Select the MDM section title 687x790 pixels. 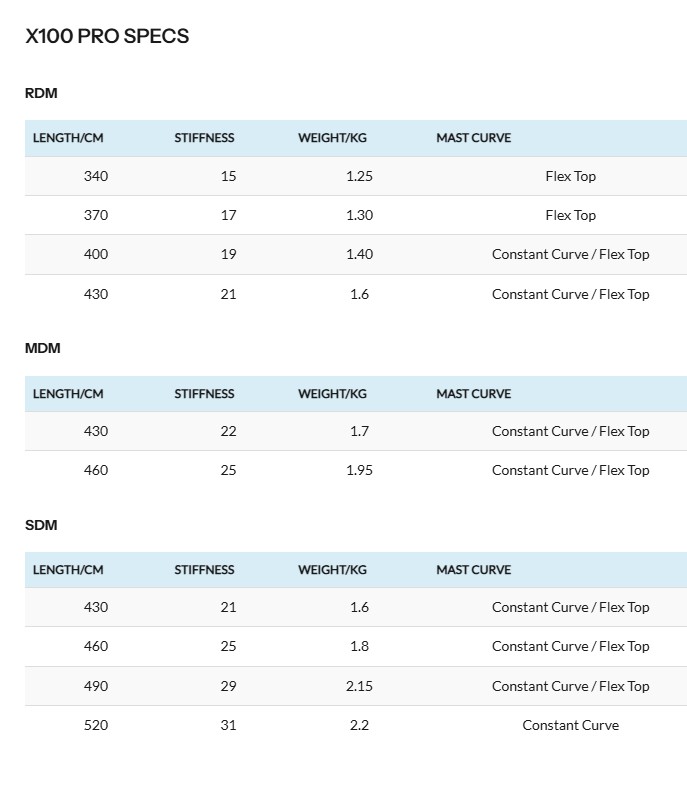43,348
